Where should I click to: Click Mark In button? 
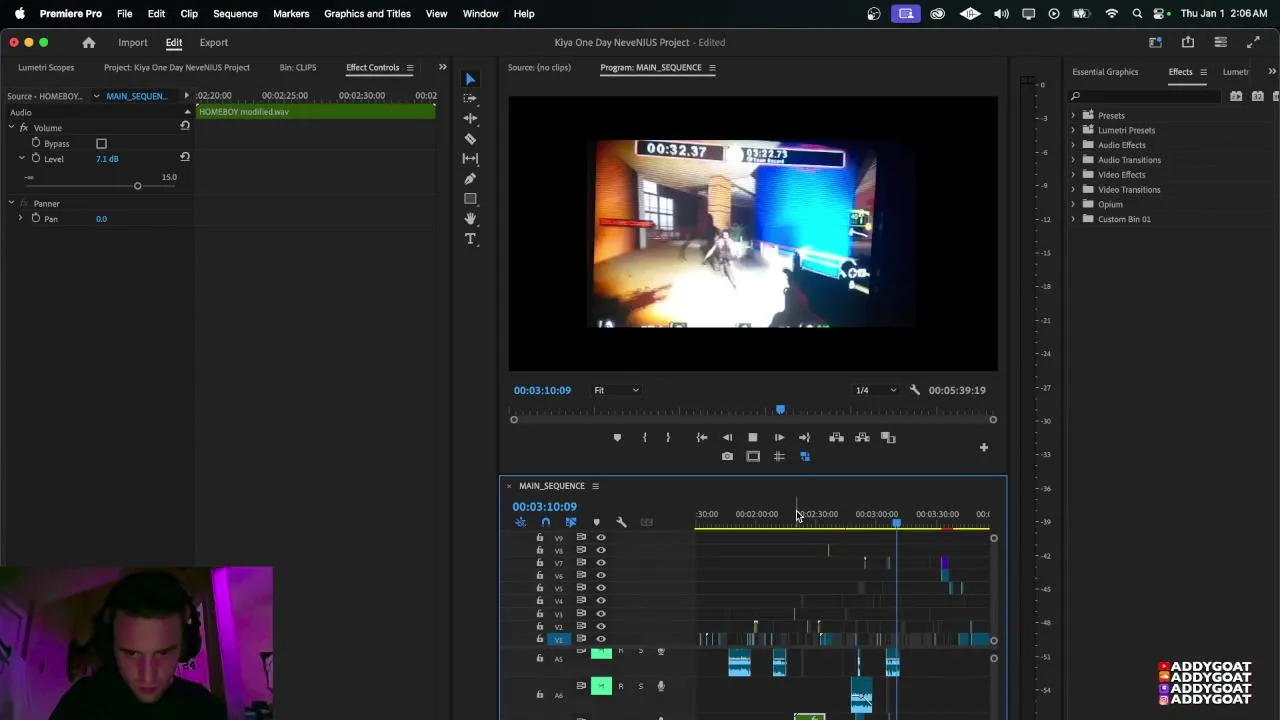click(644, 437)
